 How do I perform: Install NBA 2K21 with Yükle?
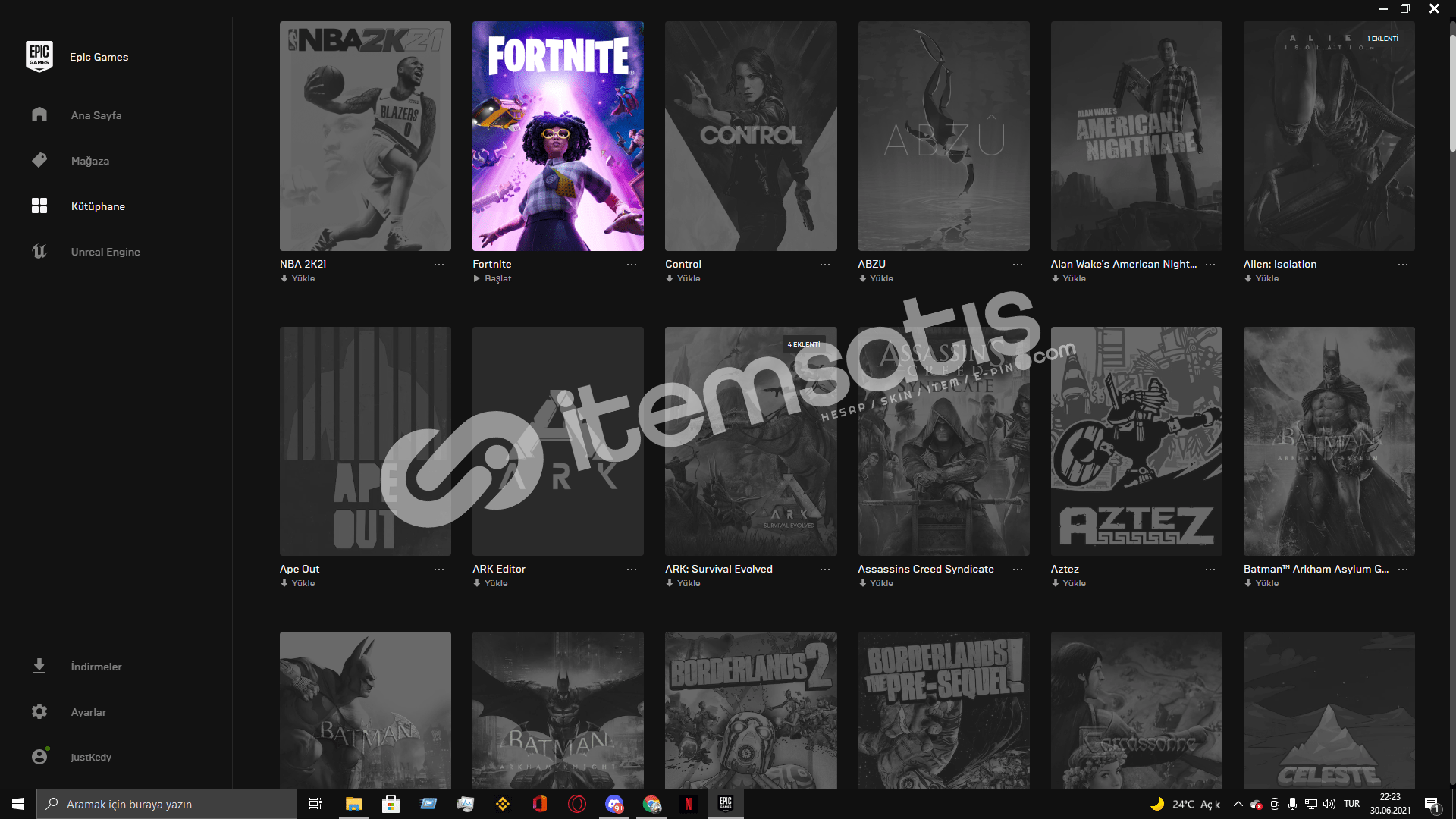pos(297,278)
